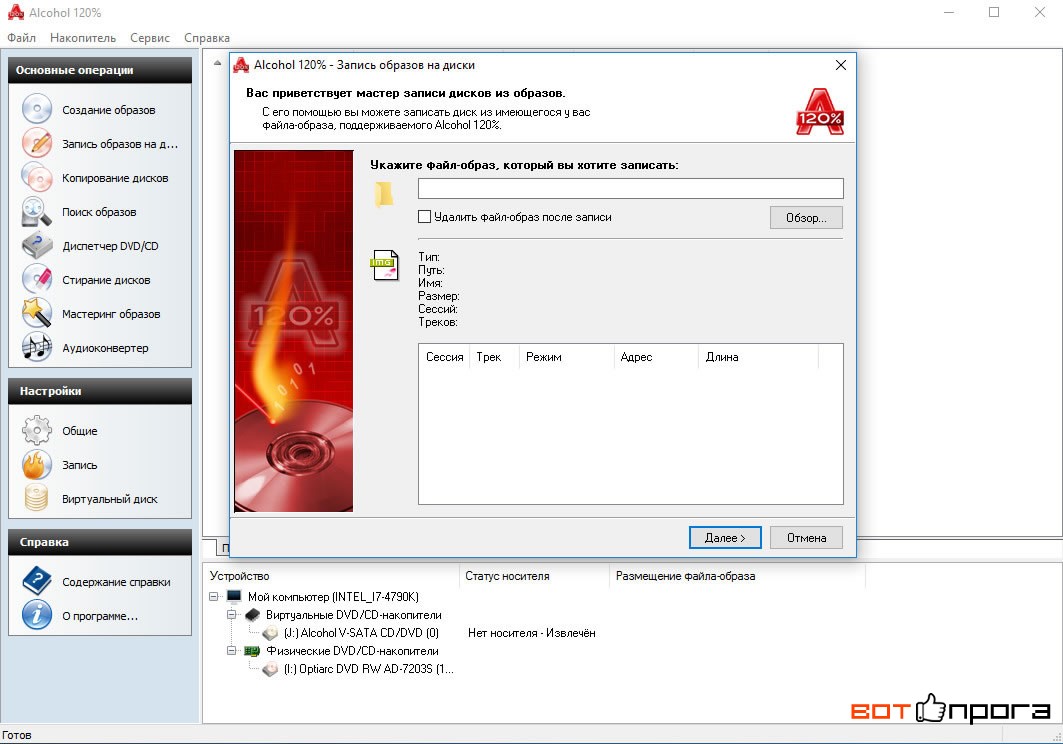This screenshot has width=1063, height=744.
Task: Select (J:) Alcohol V-SATA CD/DVD (0) drive
Action: [361, 633]
